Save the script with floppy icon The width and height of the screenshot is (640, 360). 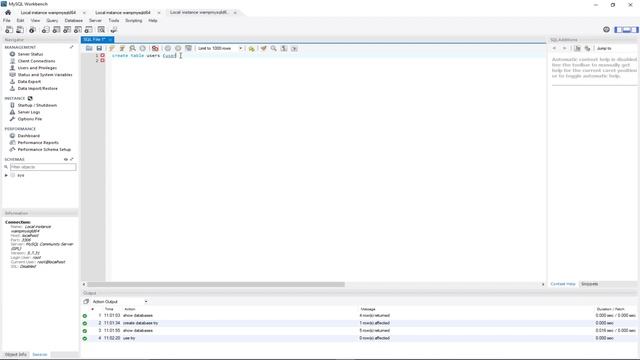(x=99, y=48)
